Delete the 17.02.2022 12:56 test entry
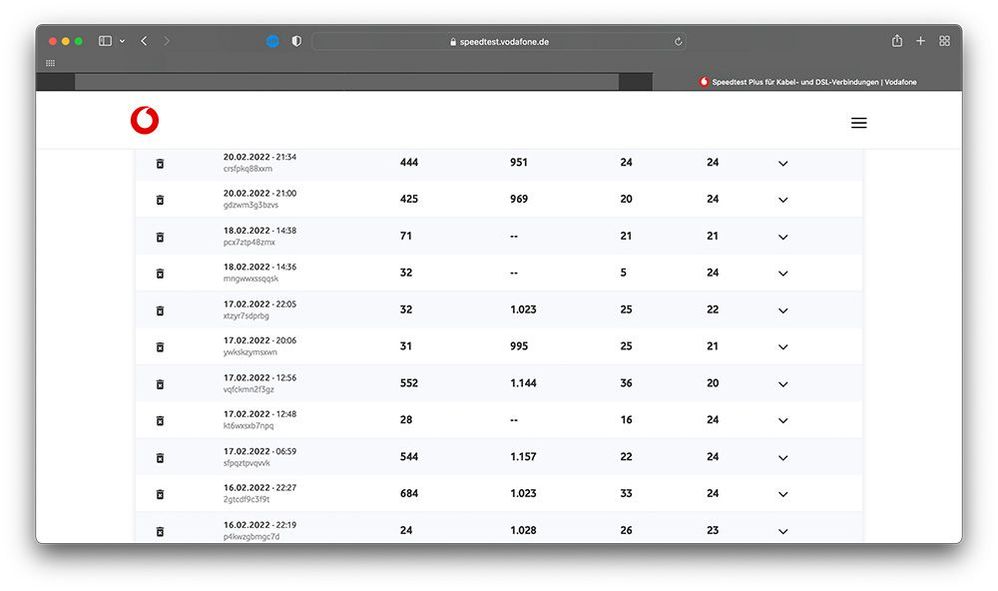Screen dimensions: 998x591 click(x=160, y=384)
